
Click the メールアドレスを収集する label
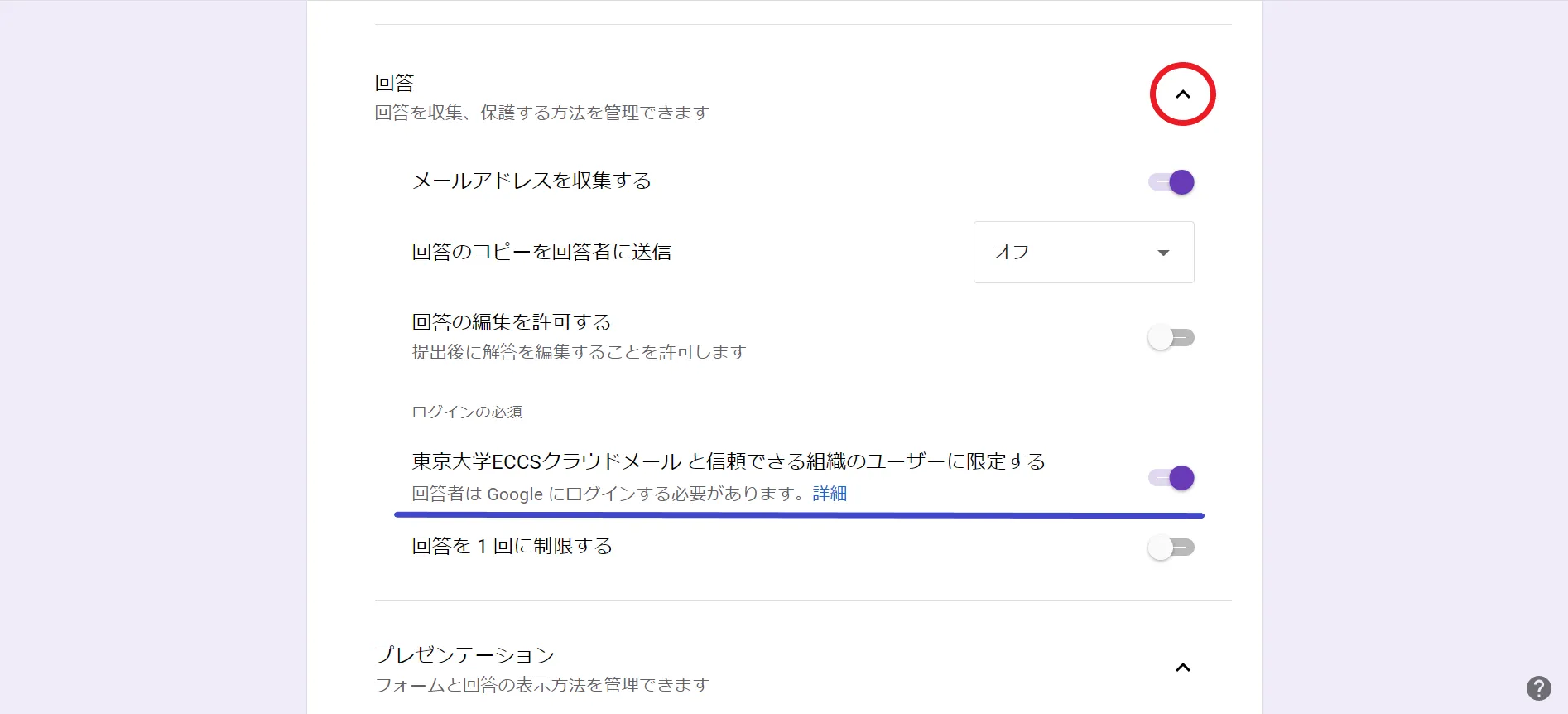click(x=531, y=181)
